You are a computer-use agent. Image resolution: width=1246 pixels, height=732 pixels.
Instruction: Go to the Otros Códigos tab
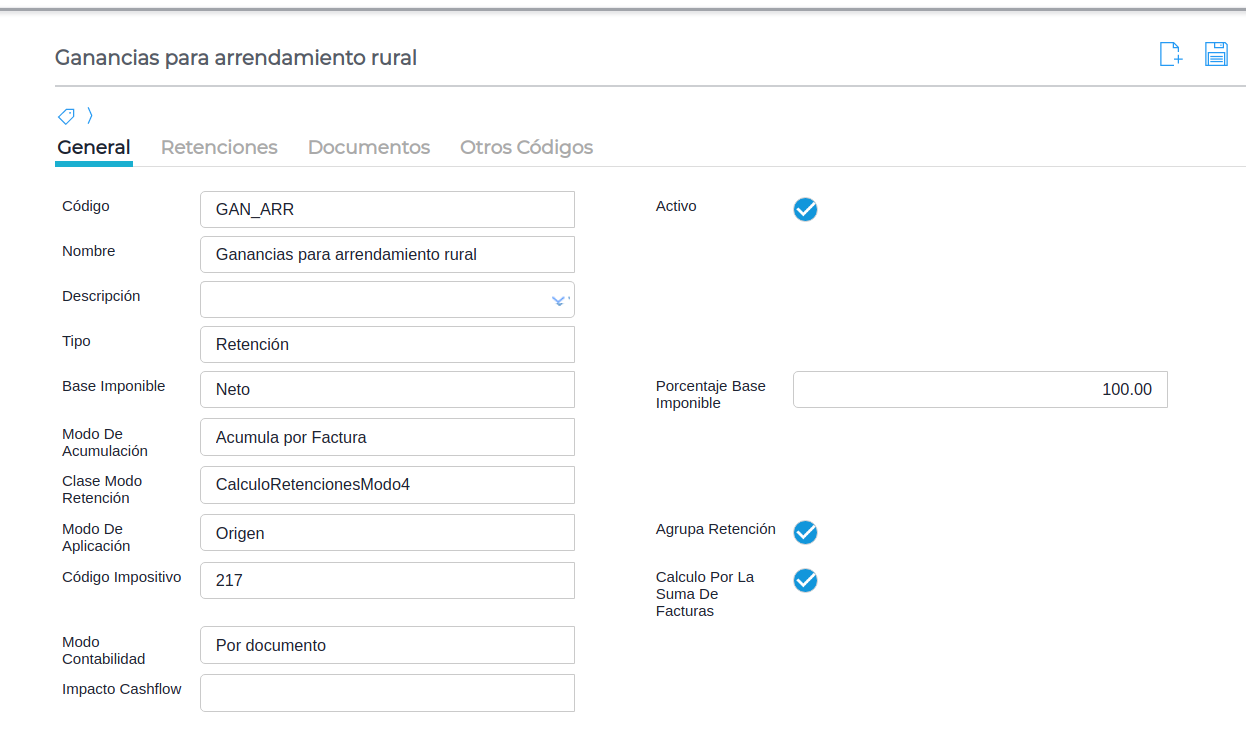pos(526,147)
